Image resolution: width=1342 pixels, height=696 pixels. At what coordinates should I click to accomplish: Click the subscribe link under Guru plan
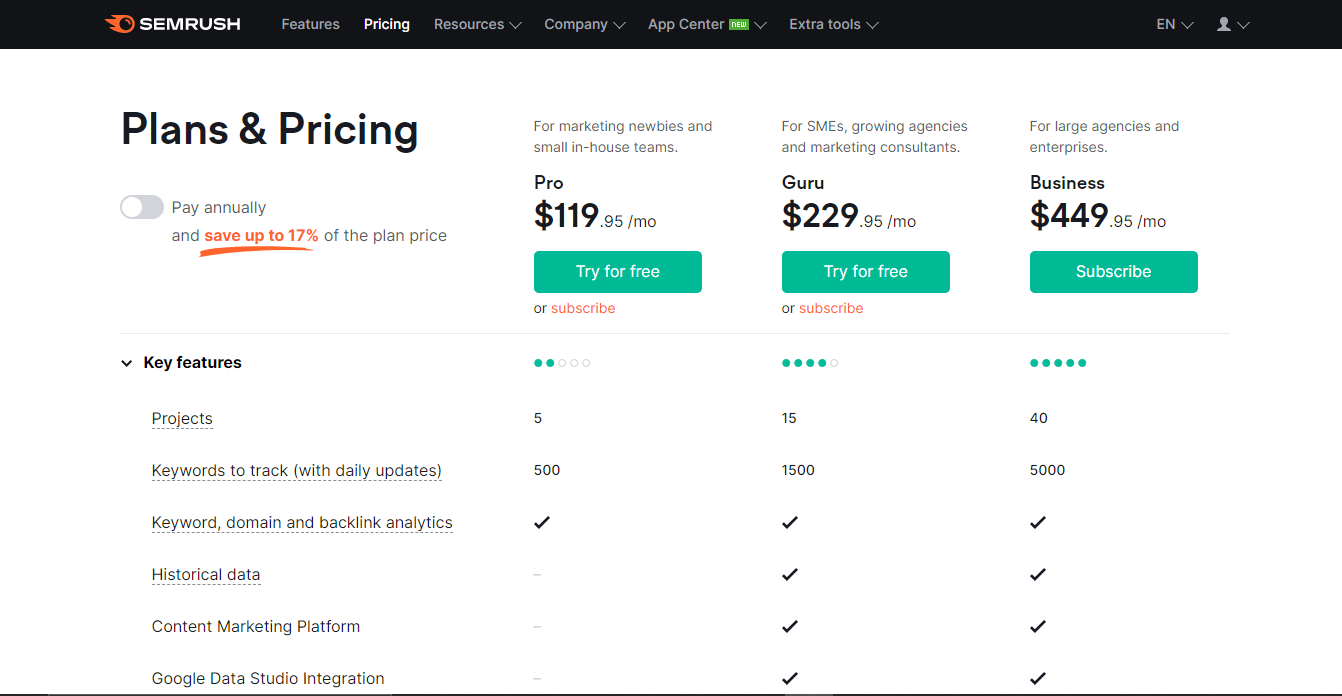tap(831, 308)
